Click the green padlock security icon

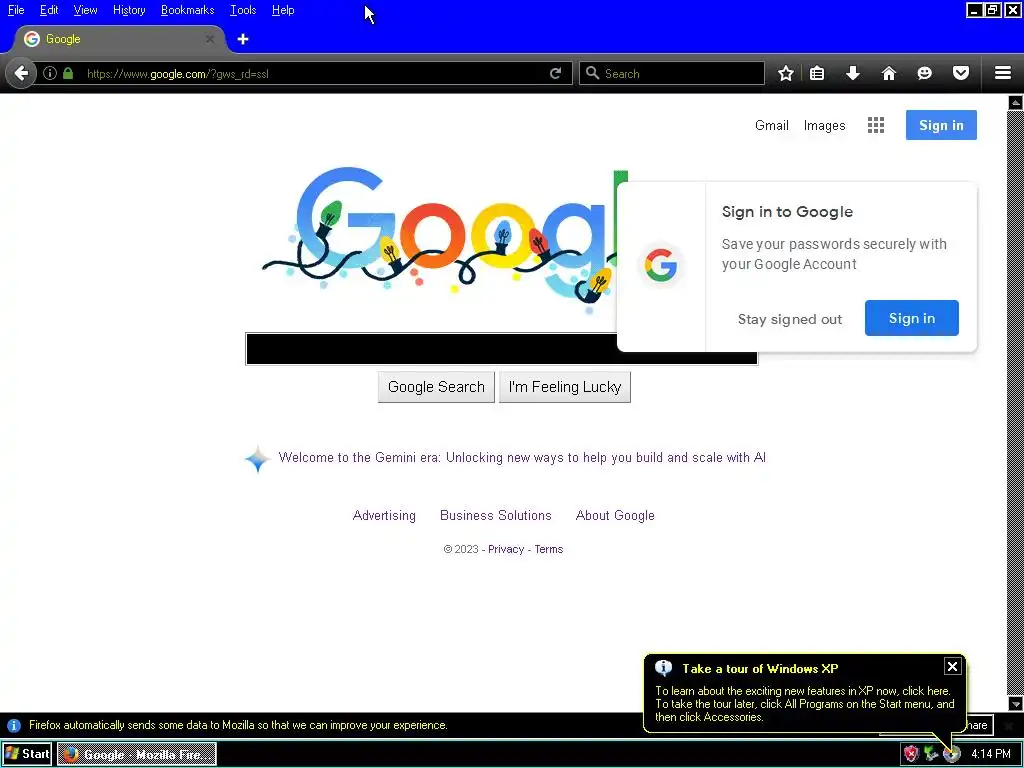[68, 73]
